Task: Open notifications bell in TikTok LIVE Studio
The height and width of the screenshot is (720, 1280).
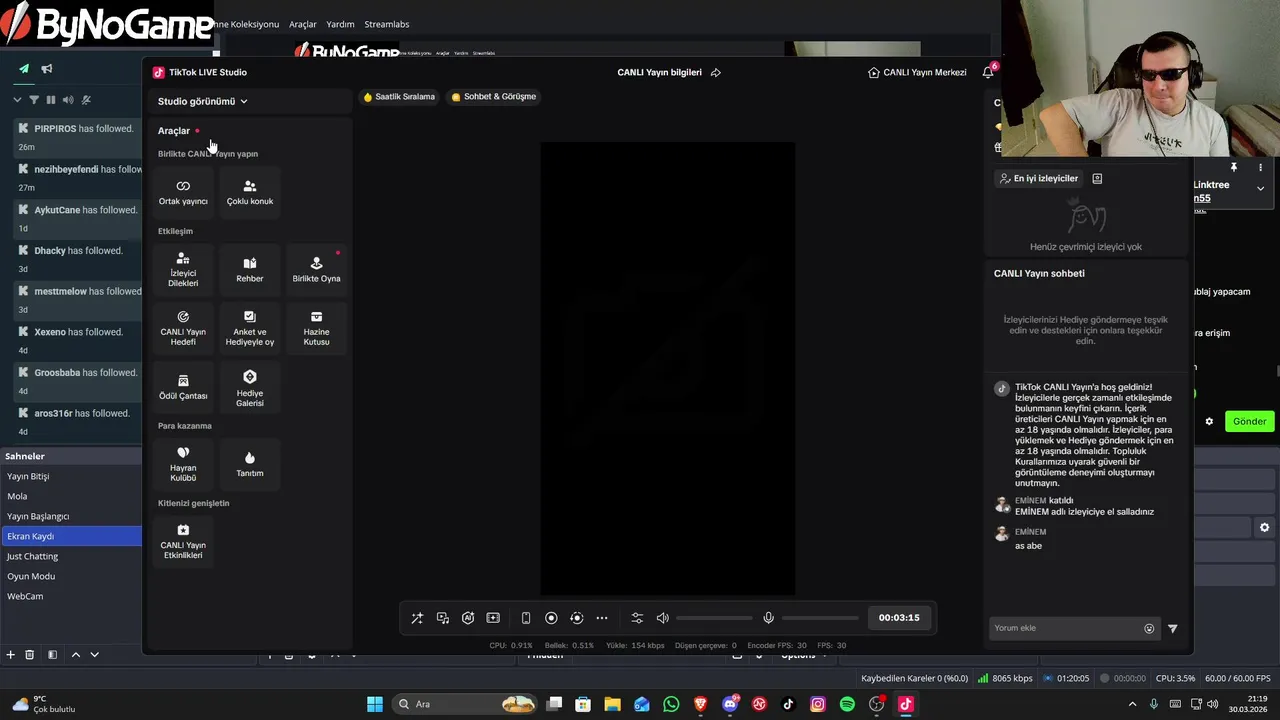Action: [988, 72]
